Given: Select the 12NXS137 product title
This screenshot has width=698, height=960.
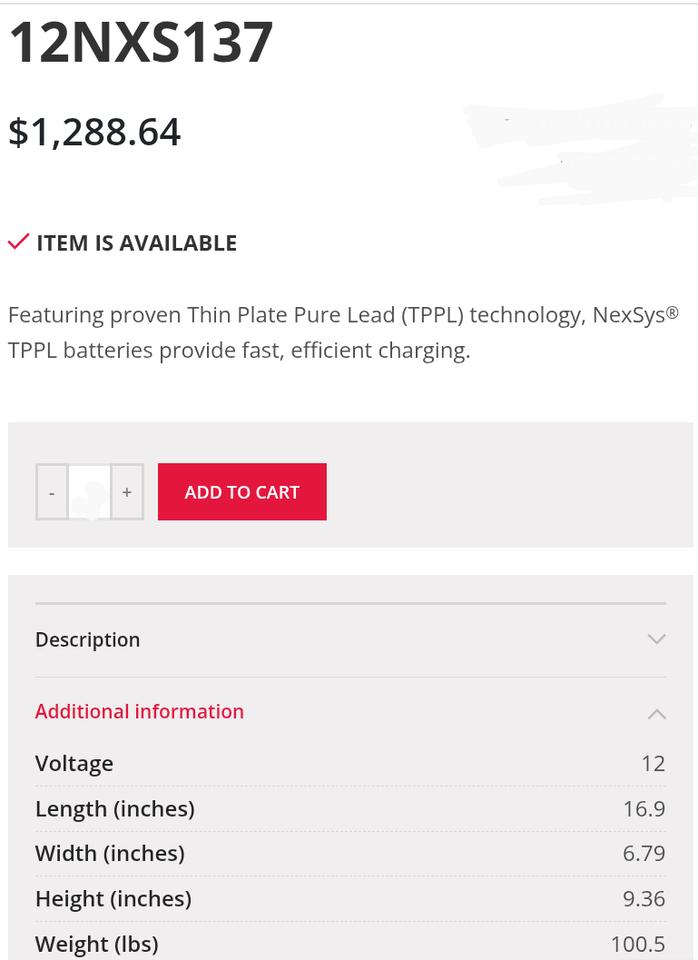Looking at the screenshot, I should coord(141,44).
